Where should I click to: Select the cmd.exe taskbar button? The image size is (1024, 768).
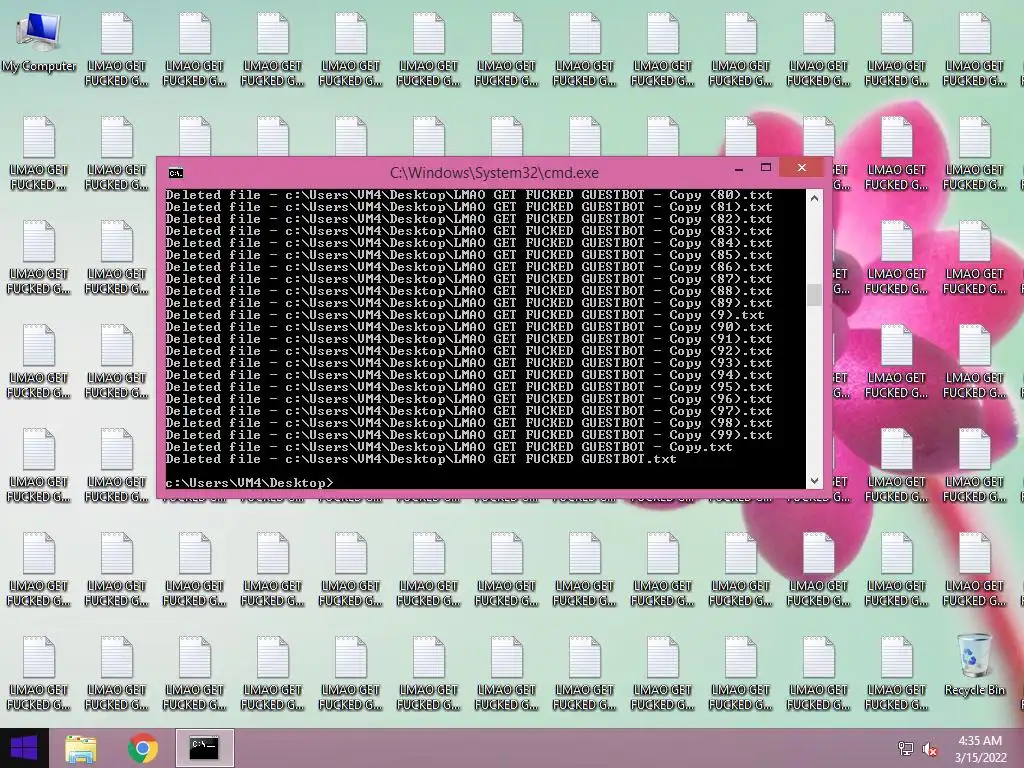click(x=204, y=748)
